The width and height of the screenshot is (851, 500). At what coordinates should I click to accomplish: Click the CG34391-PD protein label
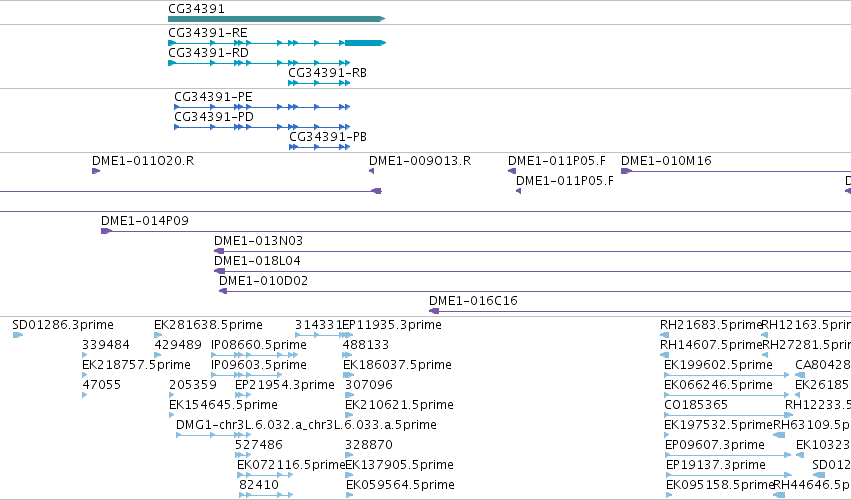(x=214, y=117)
